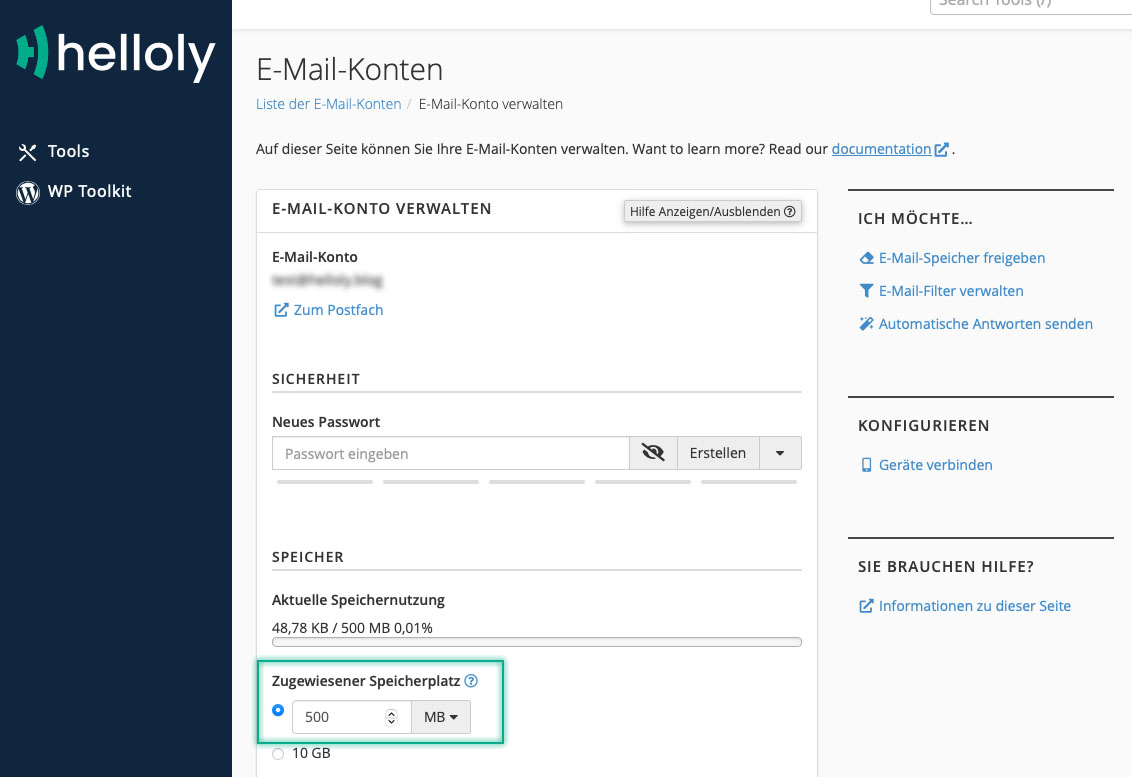Click the Zum Postfach external link icon
This screenshot has width=1132, height=777.
coord(281,311)
